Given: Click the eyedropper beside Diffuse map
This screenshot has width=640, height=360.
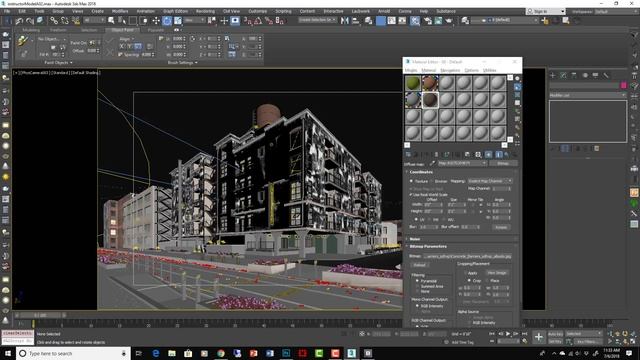Looking at the screenshot, I should [x=432, y=163].
